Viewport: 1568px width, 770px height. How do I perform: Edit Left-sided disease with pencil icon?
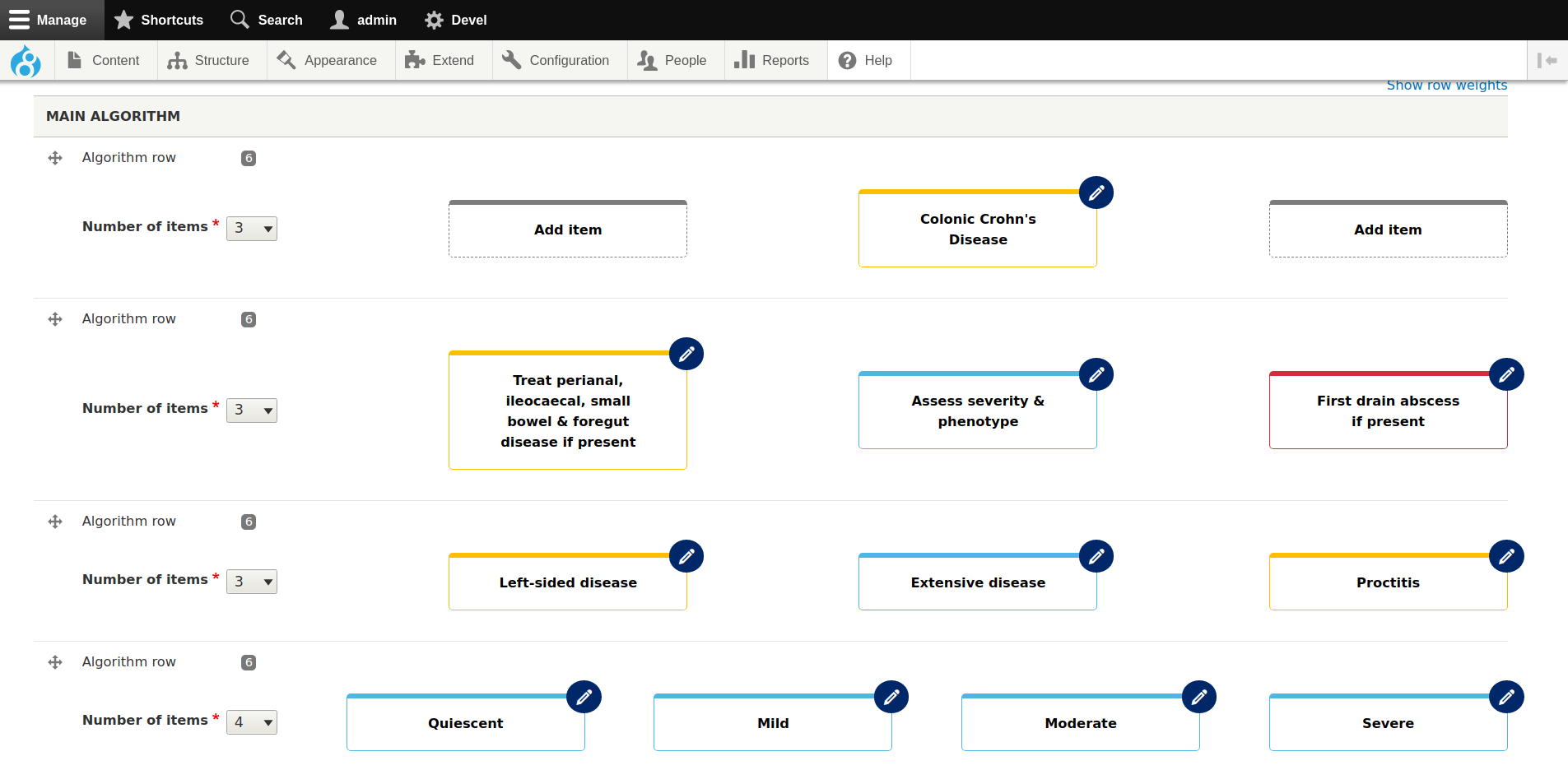(686, 556)
